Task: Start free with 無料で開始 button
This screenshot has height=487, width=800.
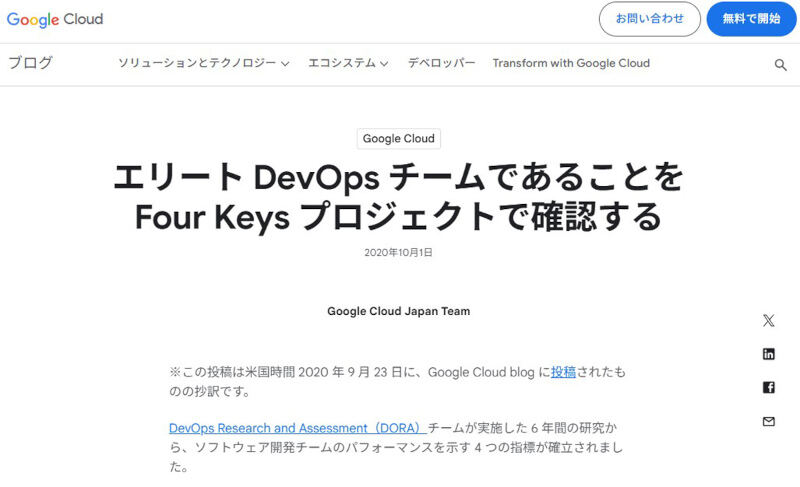Action: pos(751,19)
